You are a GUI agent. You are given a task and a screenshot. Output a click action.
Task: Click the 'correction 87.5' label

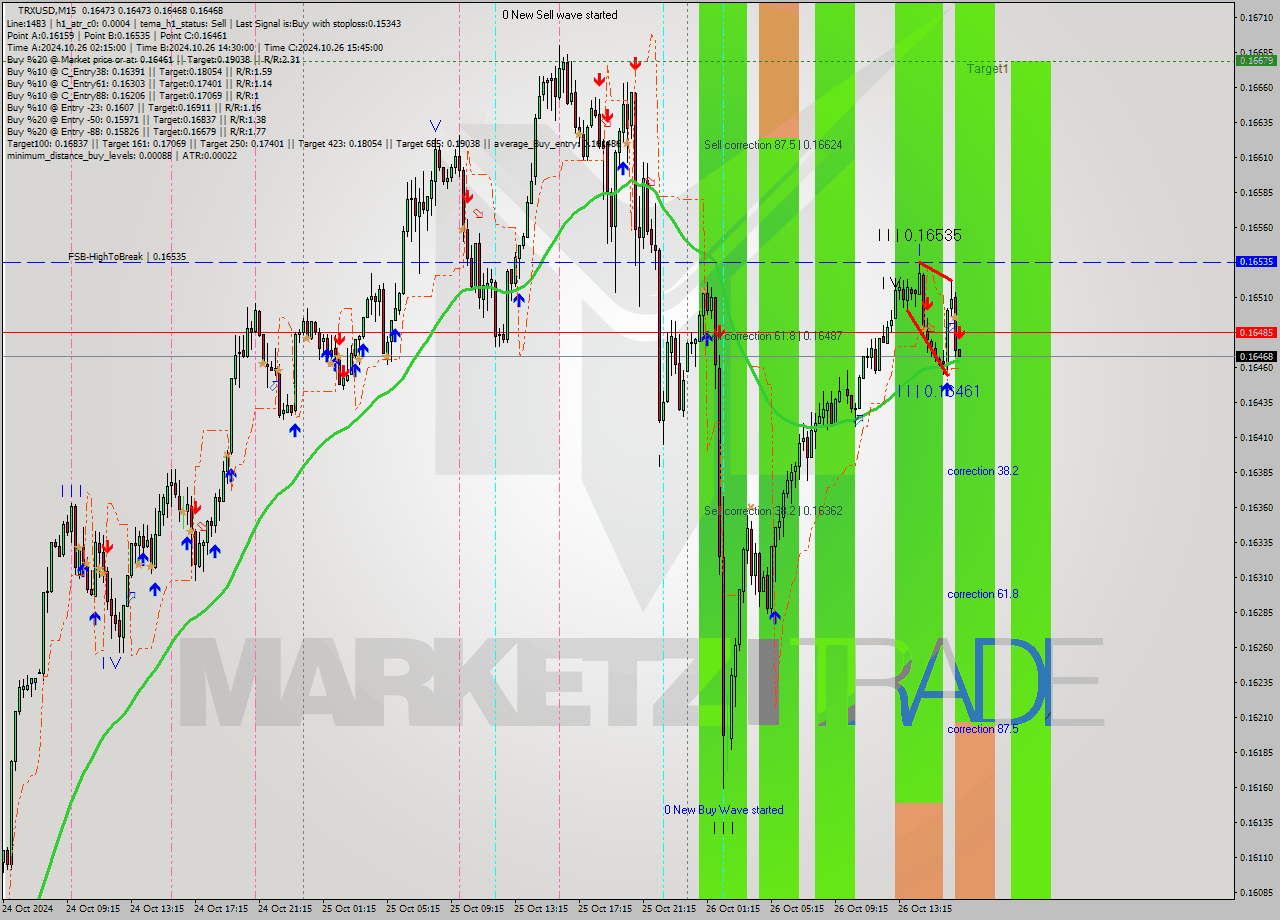point(983,729)
